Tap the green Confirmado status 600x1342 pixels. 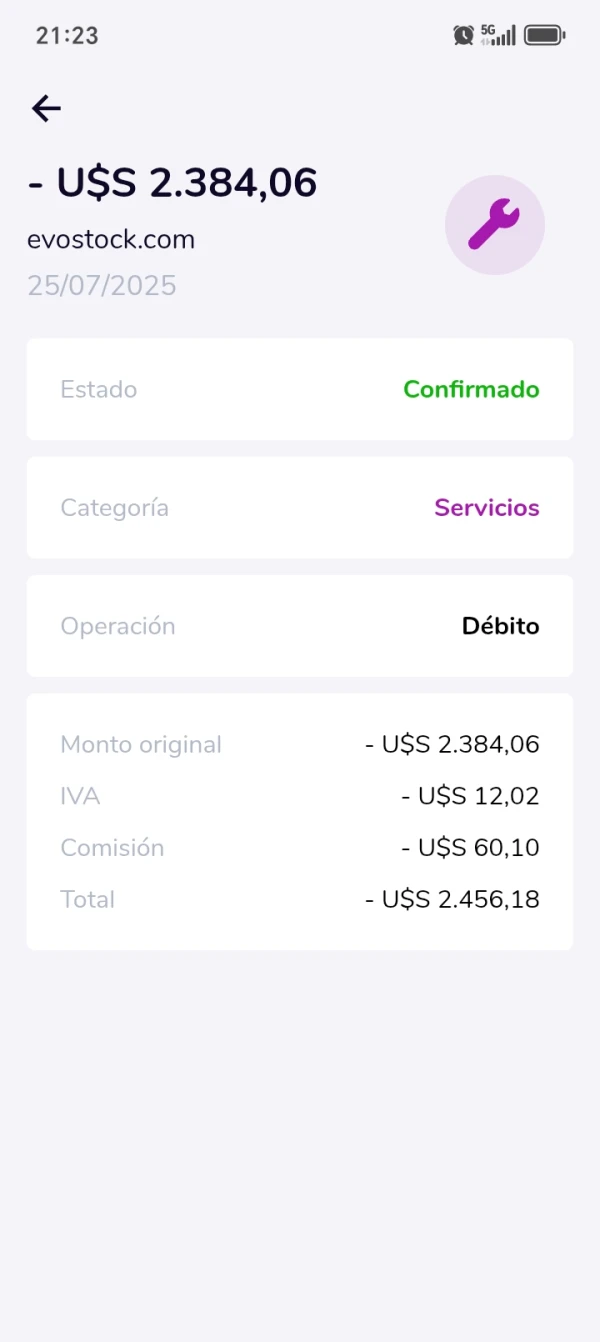point(471,389)
